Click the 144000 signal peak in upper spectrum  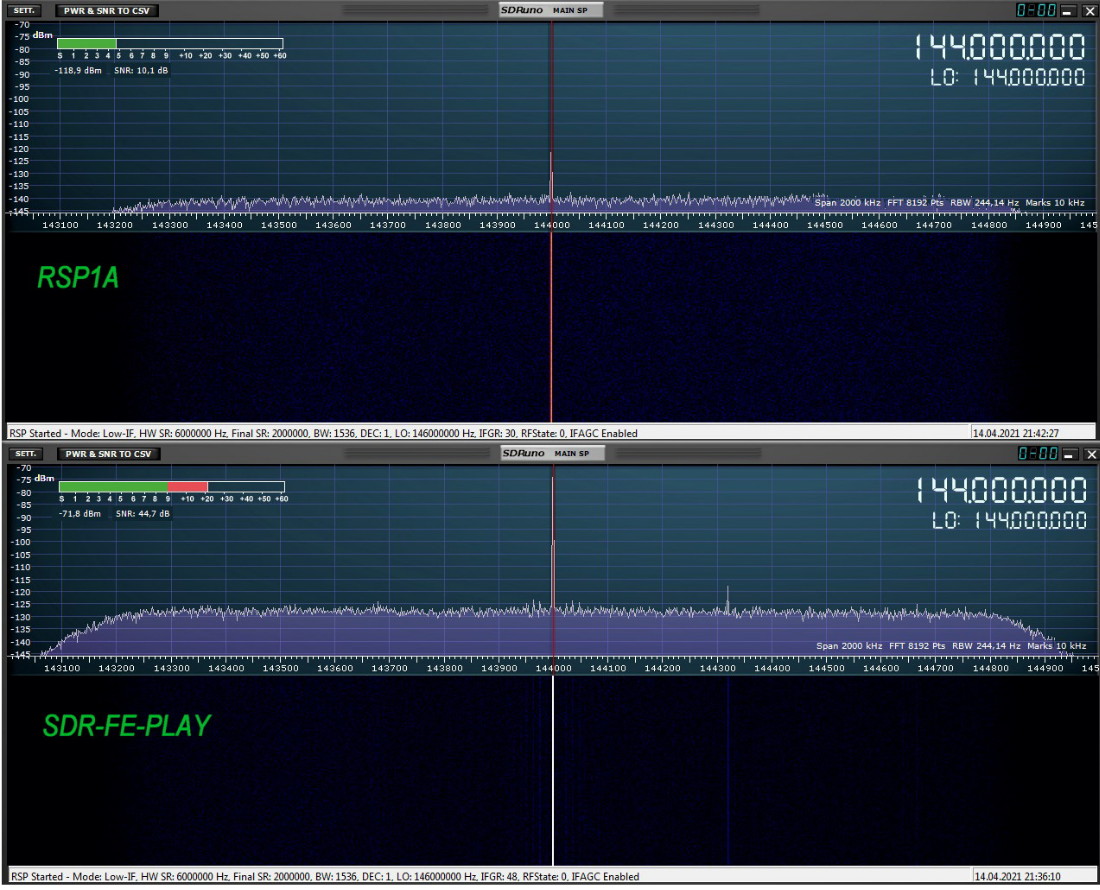click(551, 175)
